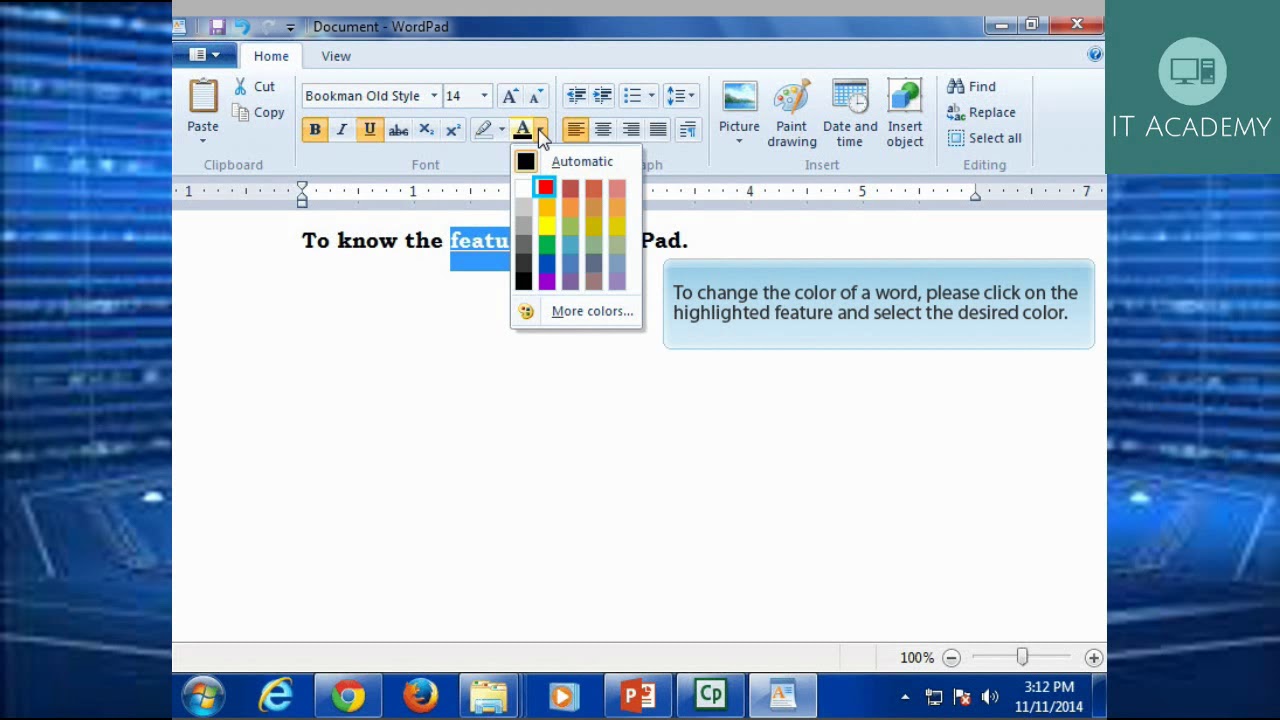Open Internet Explorer from taskbar
The width and height of the screenshot is (1280, 720).
(x=276, y=695)
